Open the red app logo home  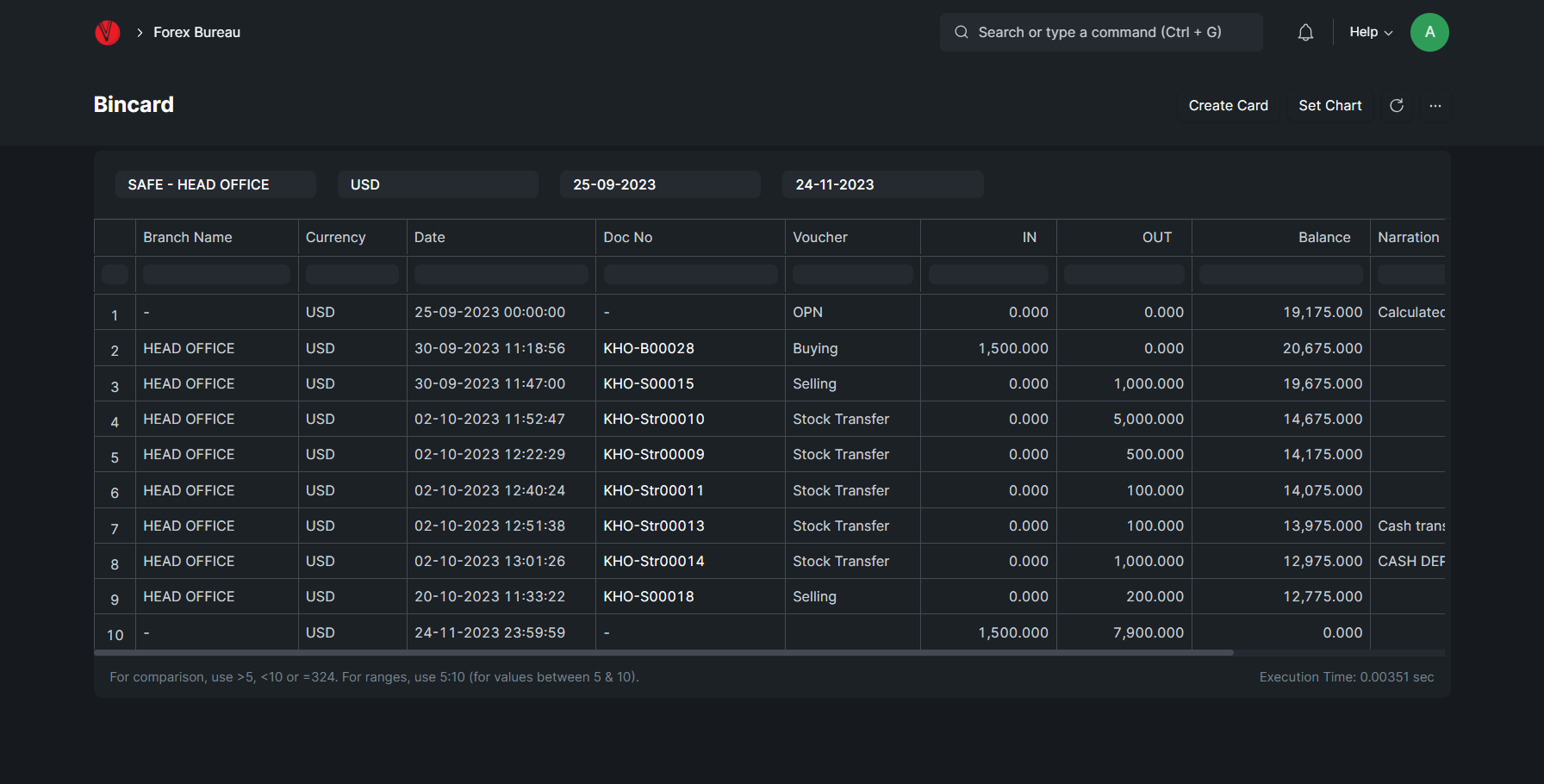click(108, 33)
